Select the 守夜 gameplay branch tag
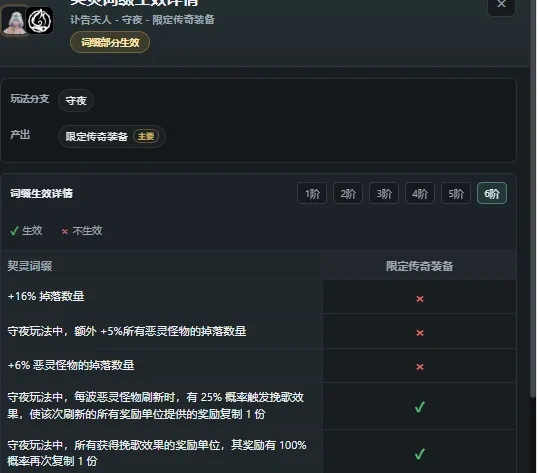539x473 pixels. [76, 101]
